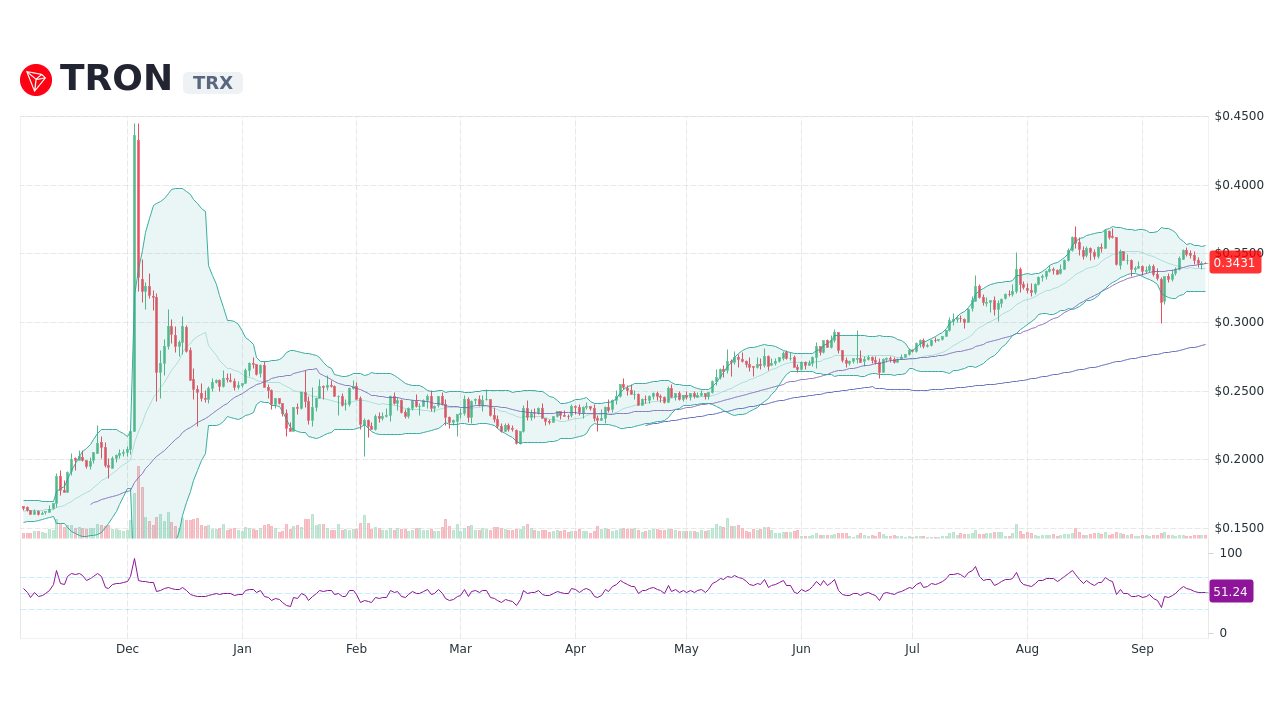1280x720 pixels.
Task: Click the current price tag showing 0.3431
Action: tap(1235, 263)
